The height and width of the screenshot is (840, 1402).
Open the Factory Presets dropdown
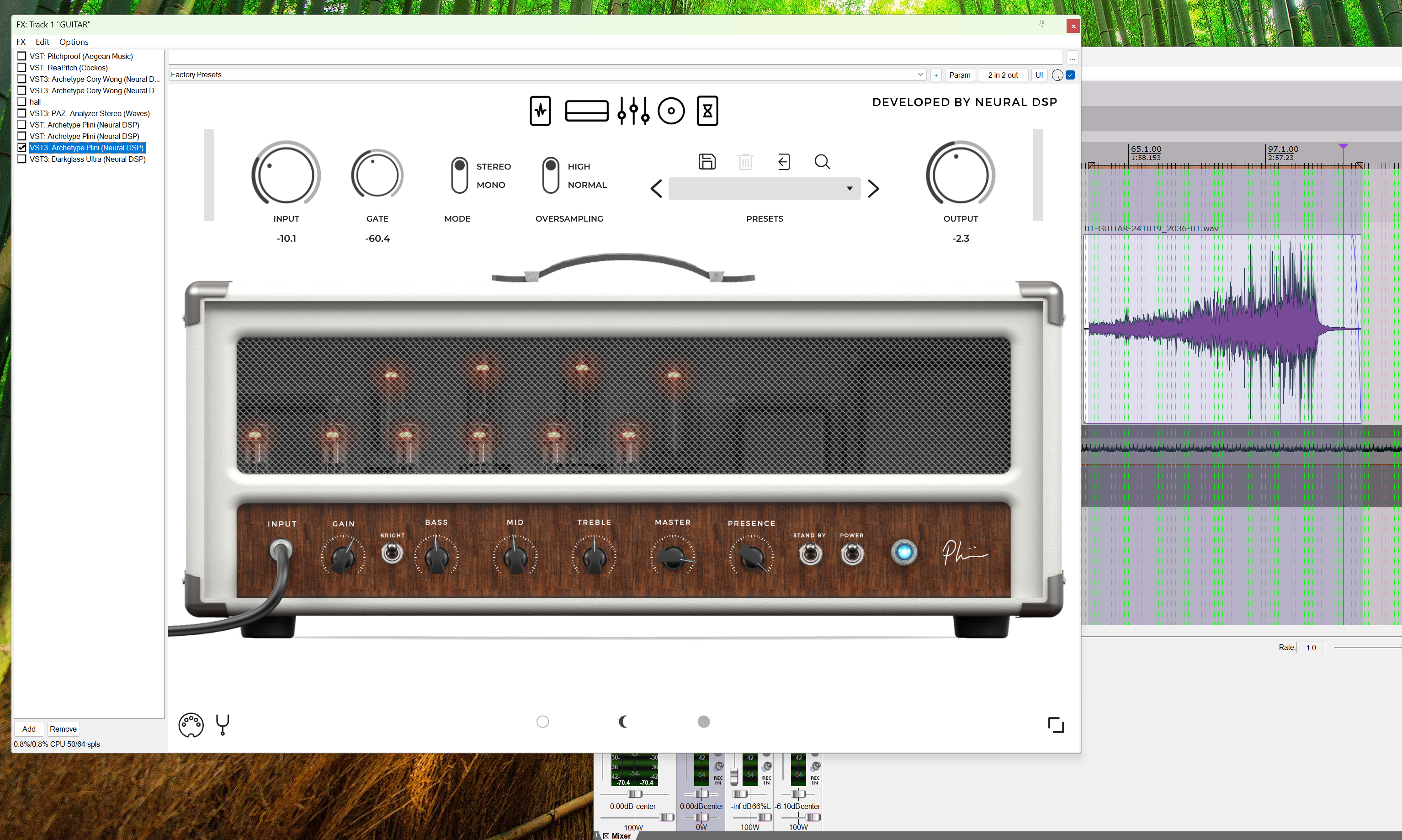[x=547, y=74]
